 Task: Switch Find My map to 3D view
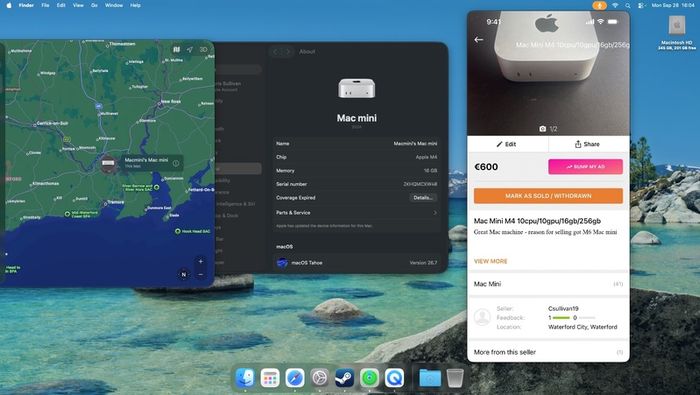pyautogui.click(x=204, y=50)
